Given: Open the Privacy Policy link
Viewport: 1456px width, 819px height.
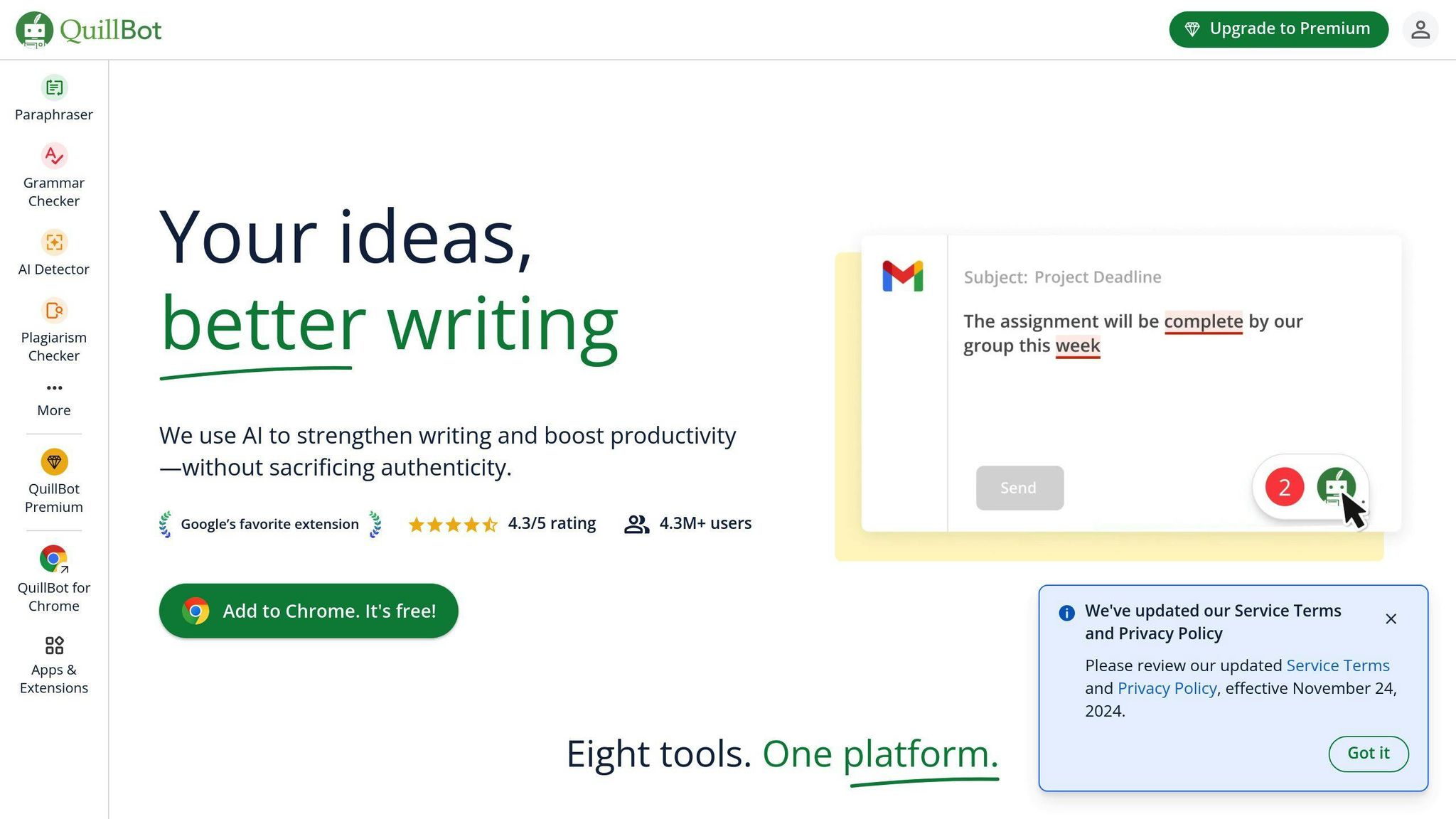Looking at the screenshot, I should pos(1167,688).
